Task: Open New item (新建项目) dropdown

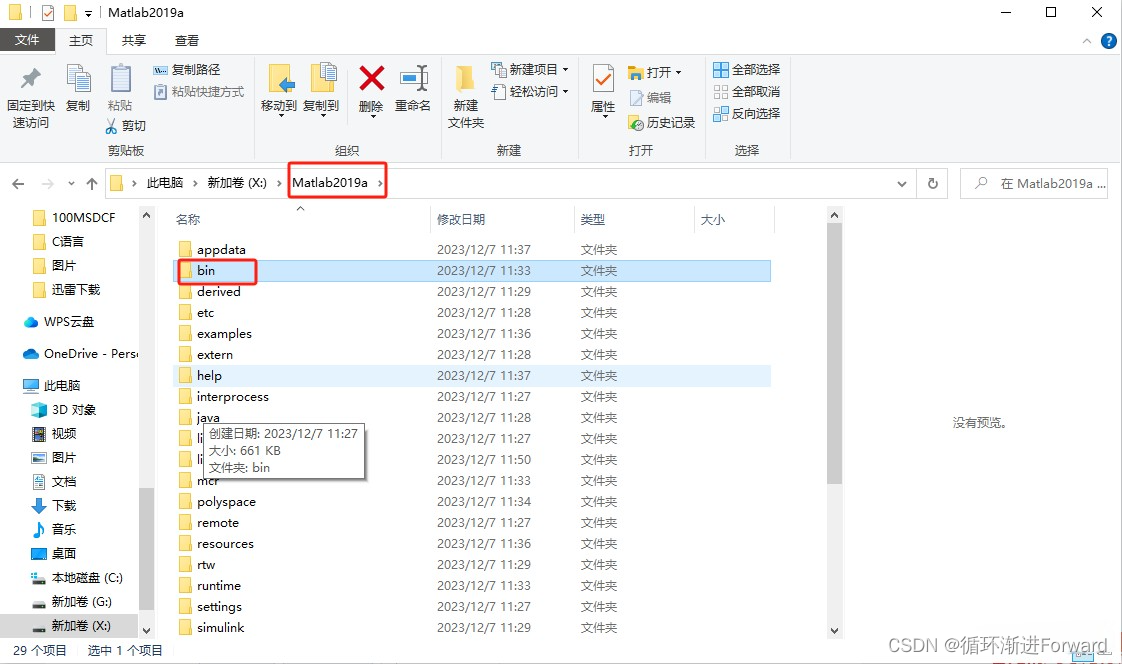Action: (x=530, y=69)
